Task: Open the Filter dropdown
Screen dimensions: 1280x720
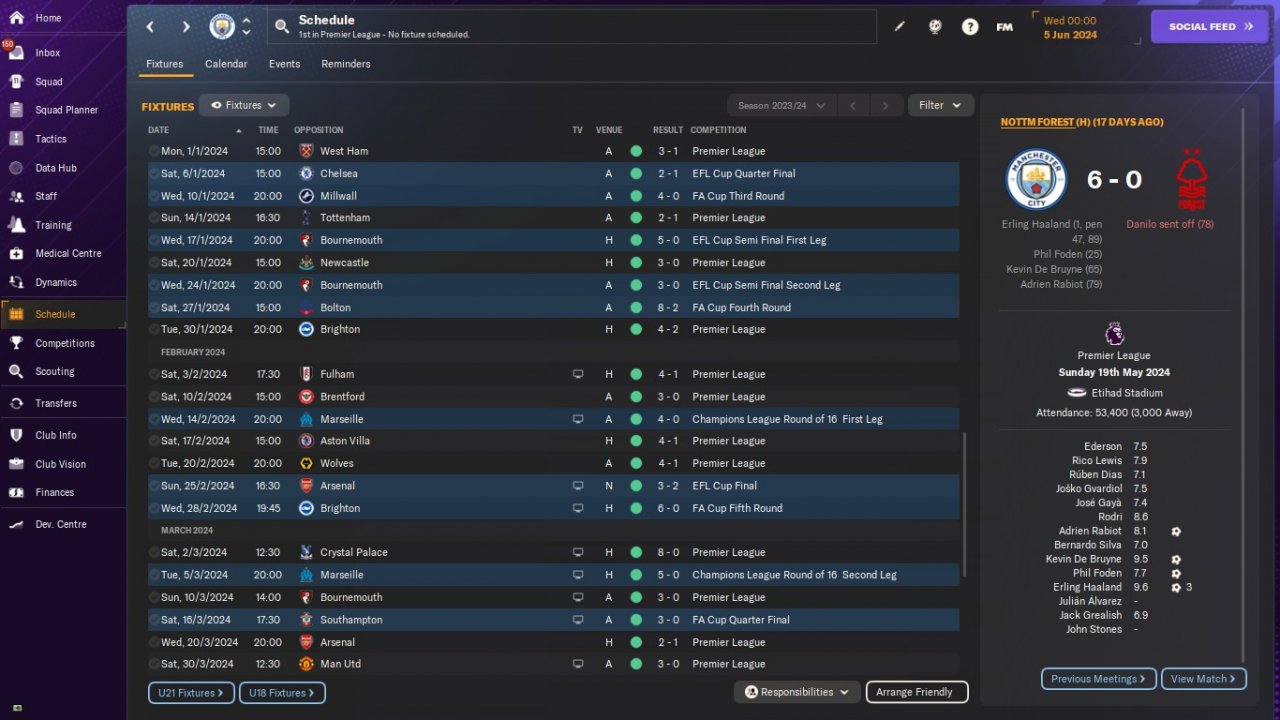Action: (940, 105)
